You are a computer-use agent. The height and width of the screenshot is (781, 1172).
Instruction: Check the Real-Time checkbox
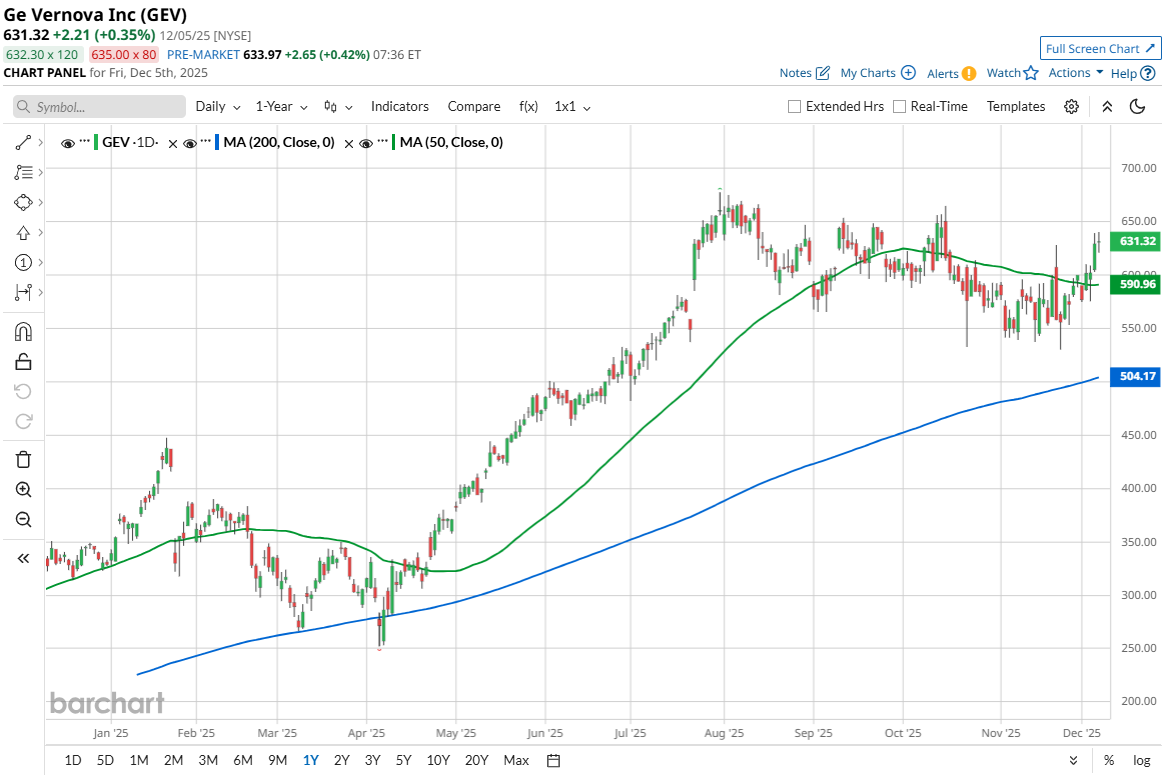(x=899, y=106)
